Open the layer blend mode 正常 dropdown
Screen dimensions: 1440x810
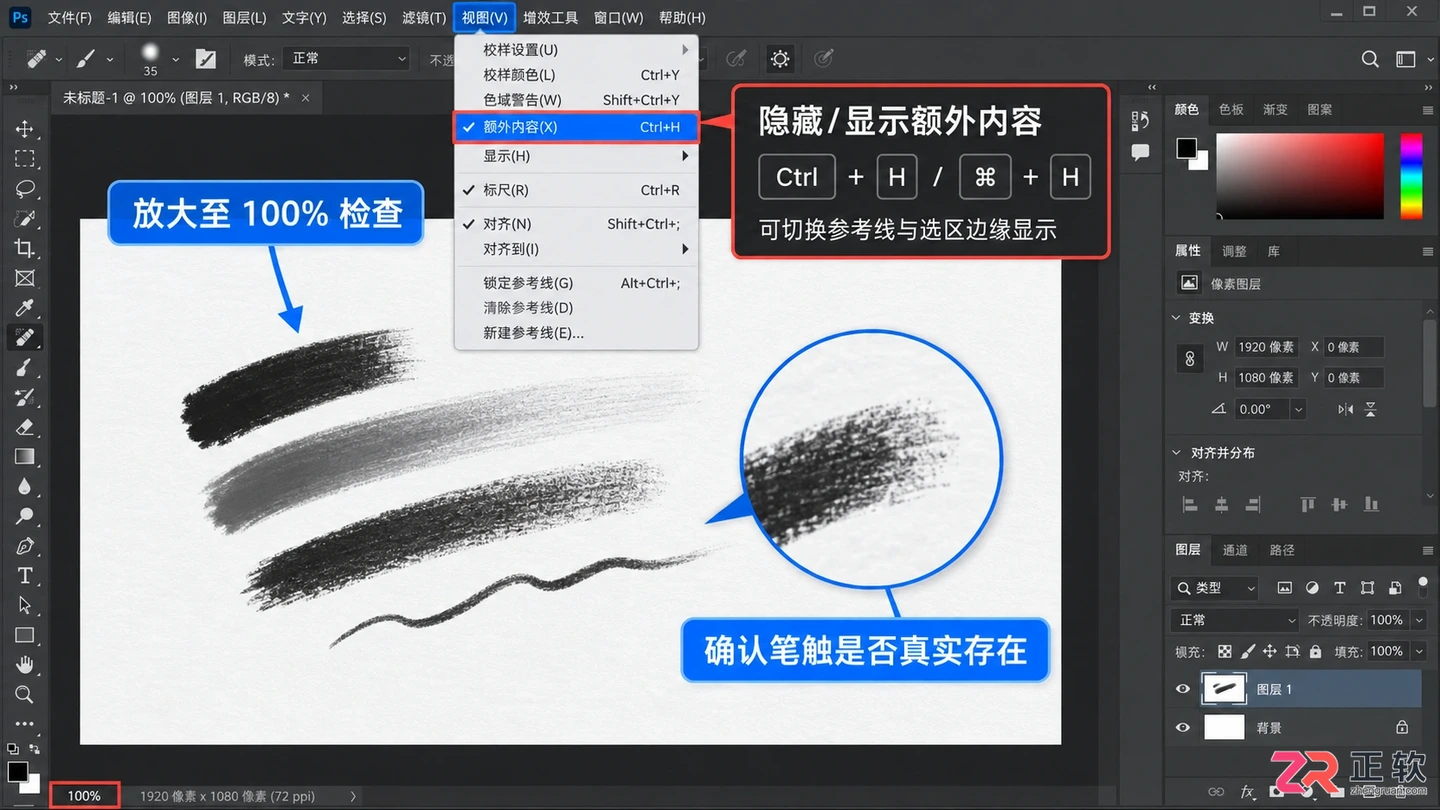[x=1236, y=620]
